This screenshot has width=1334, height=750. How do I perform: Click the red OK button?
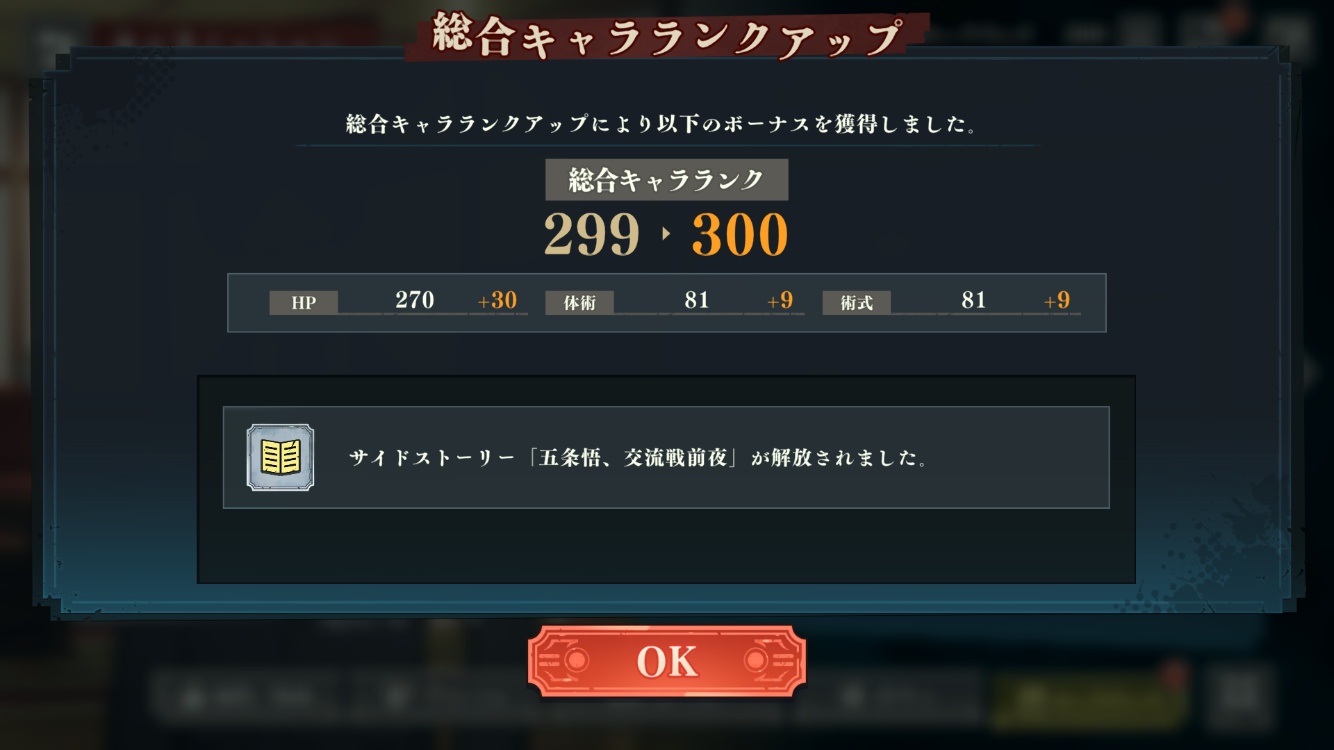click(667, 662)
